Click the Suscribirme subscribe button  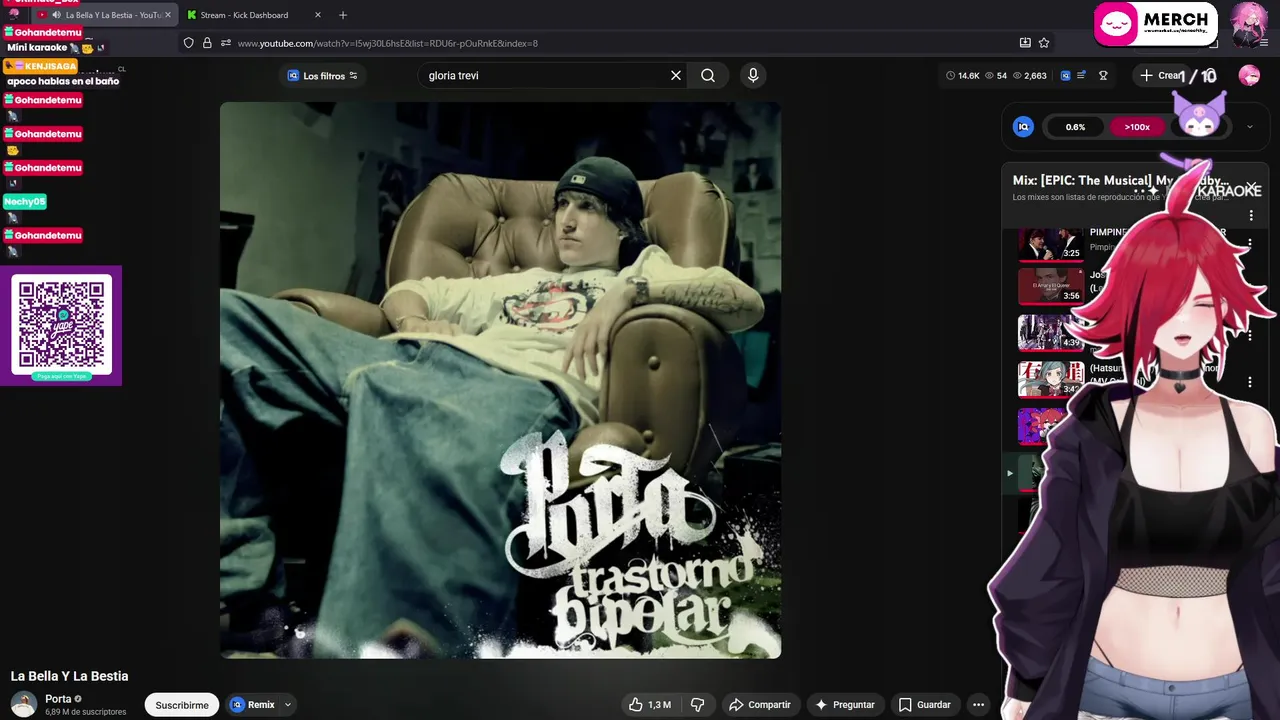[x=182, y=705]
